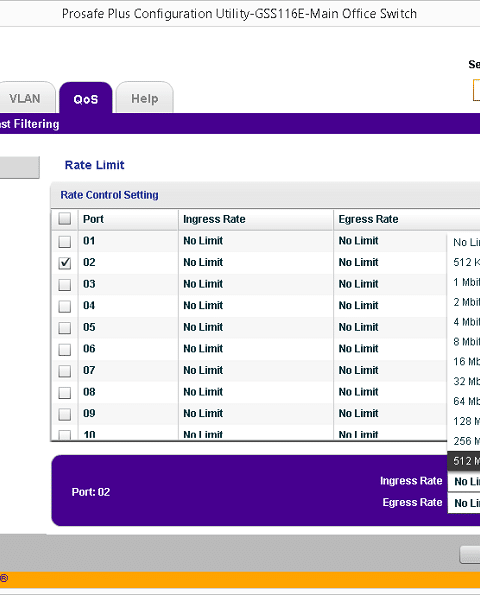Viewport: 480px width, 595px height.
Task: Open the Filtering submenu item
Action: [30, 124]
